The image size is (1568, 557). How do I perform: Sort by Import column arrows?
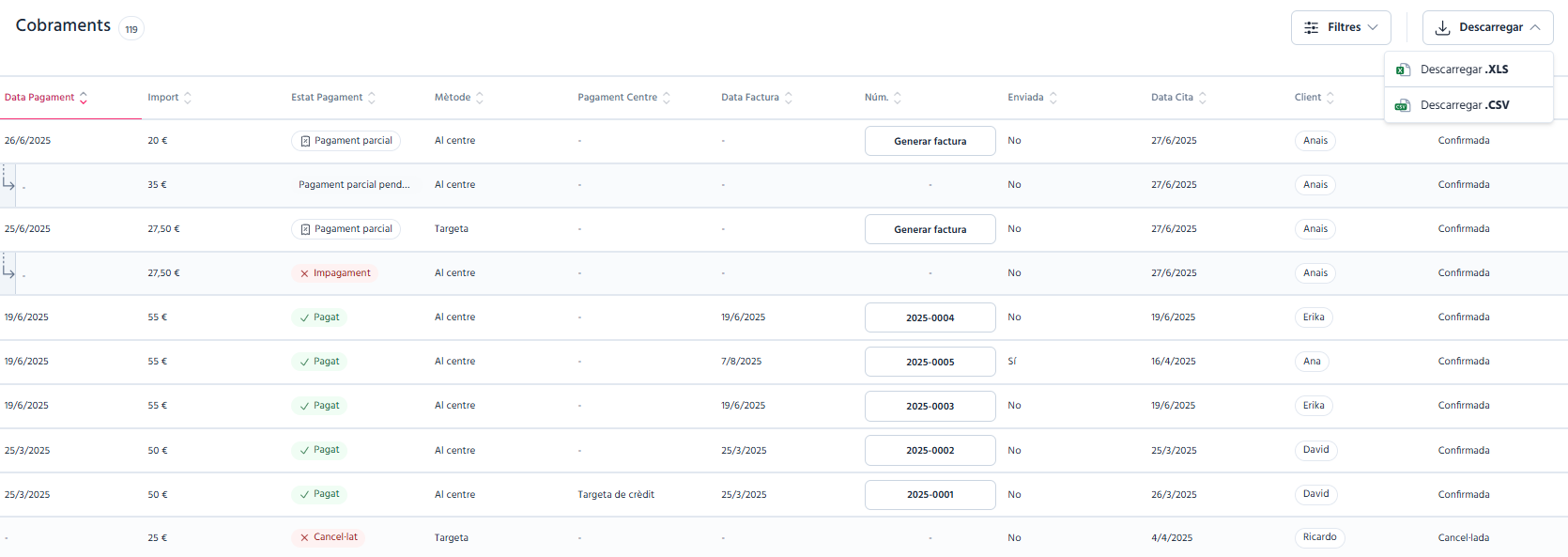click(x=188, y=98)
